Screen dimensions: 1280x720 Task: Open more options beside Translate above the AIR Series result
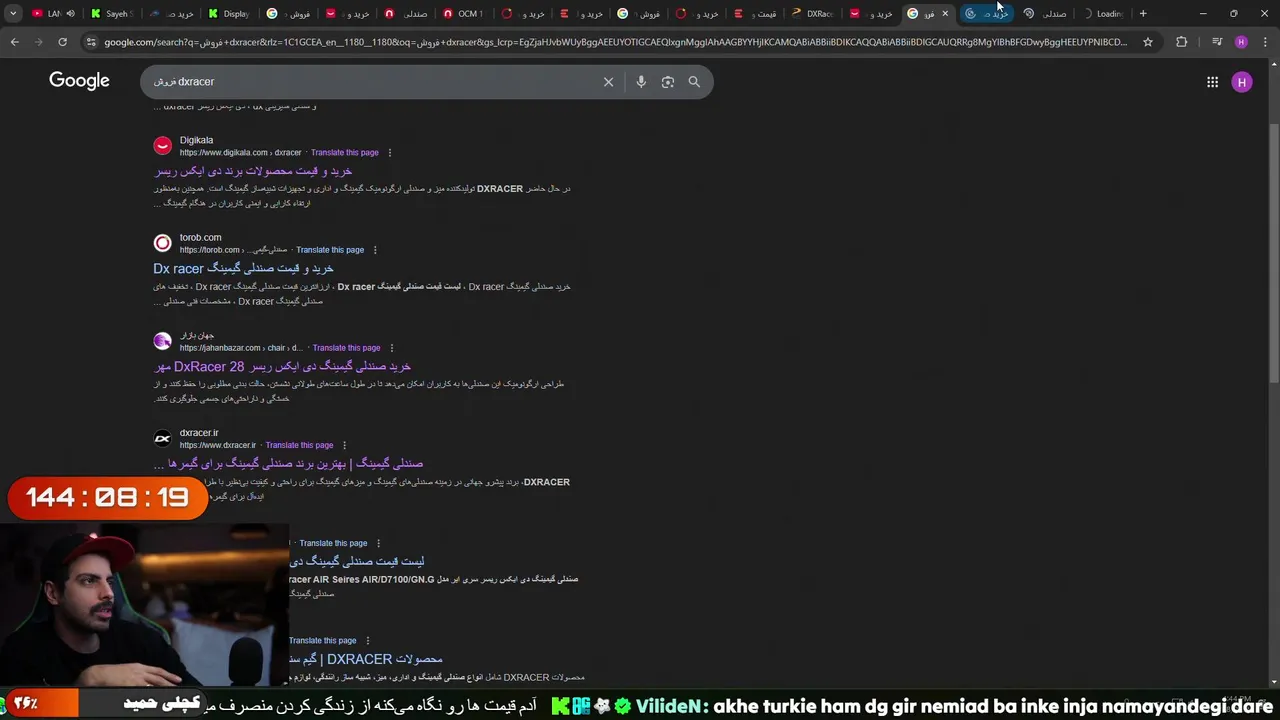point(378,543)
